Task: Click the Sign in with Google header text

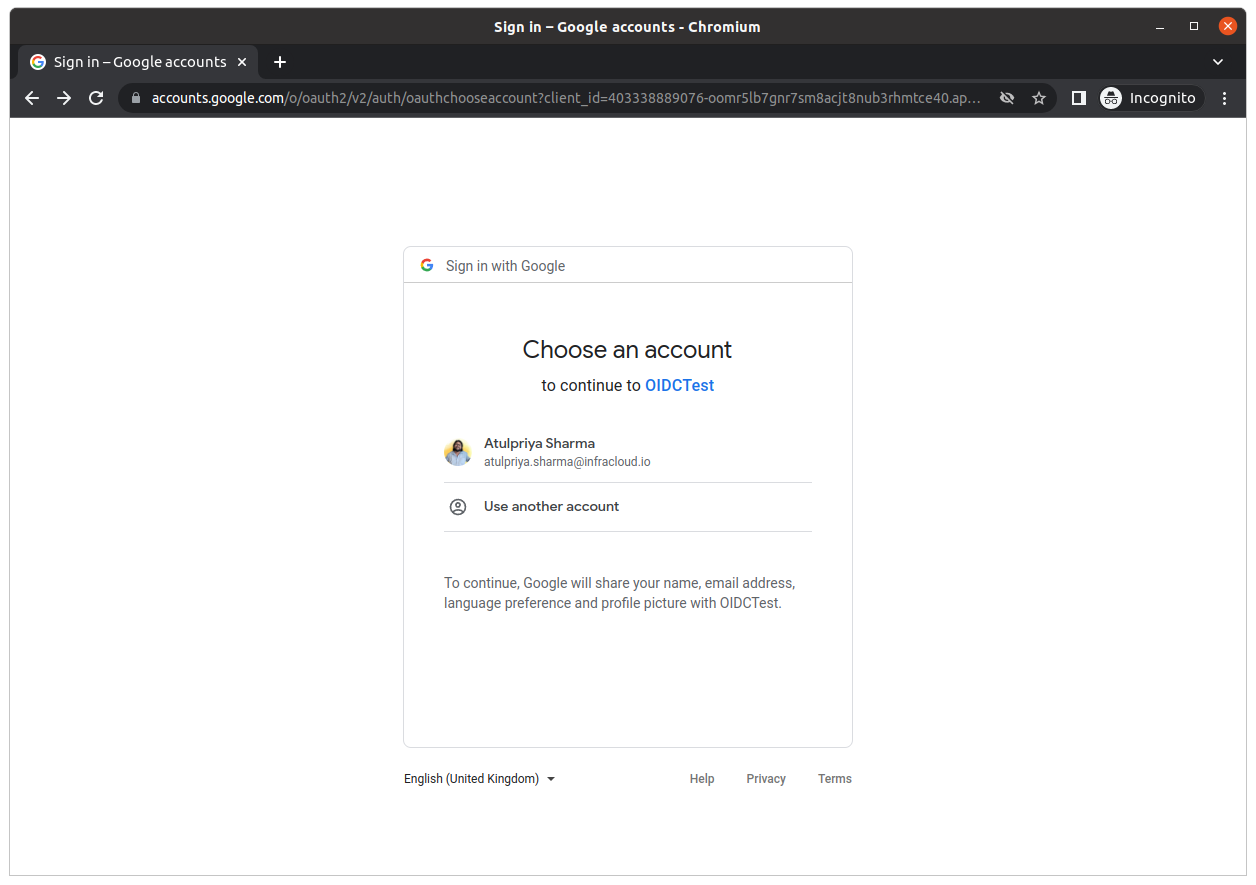Action: coord(505,266)
